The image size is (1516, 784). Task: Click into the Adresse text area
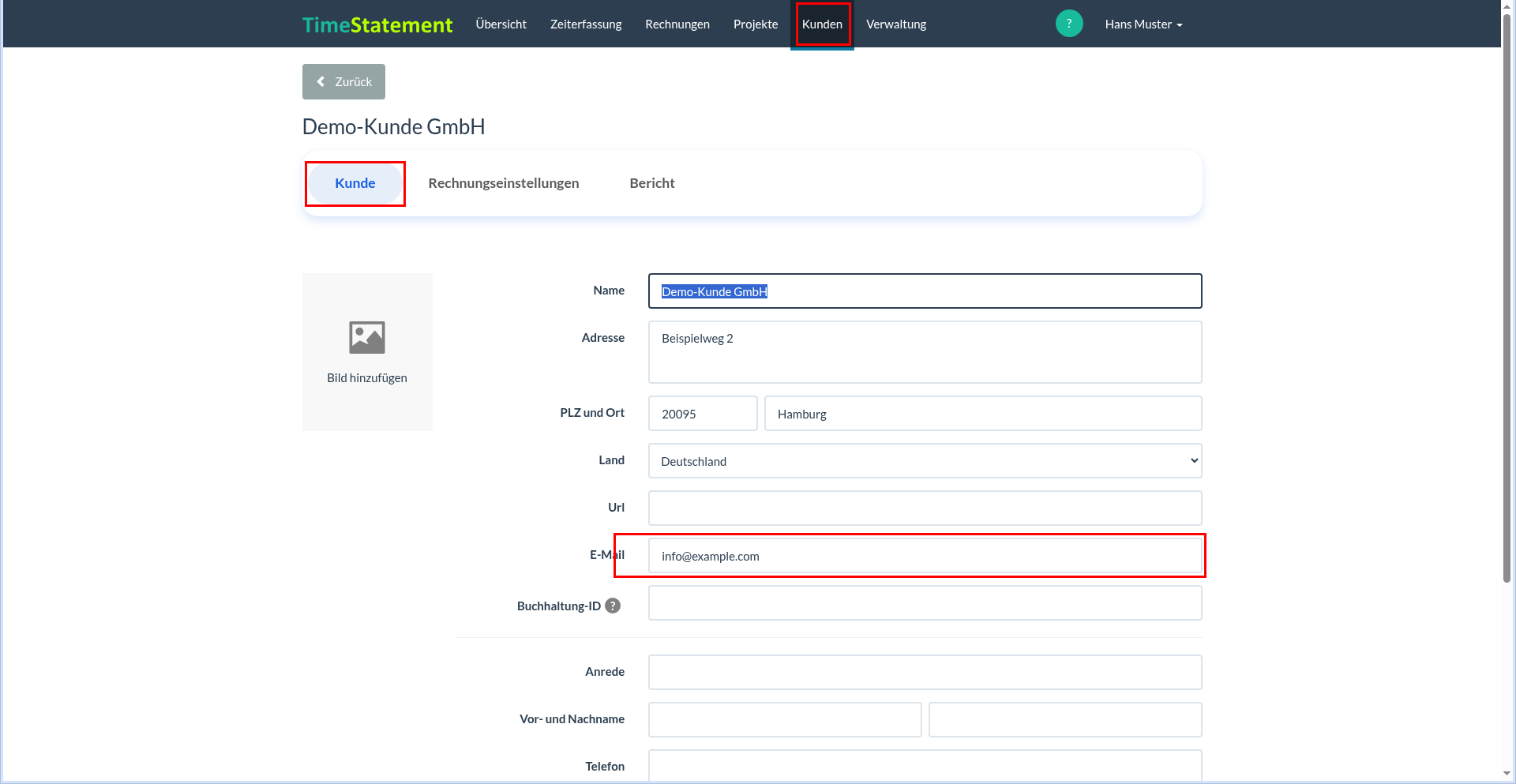pos(925,352)
